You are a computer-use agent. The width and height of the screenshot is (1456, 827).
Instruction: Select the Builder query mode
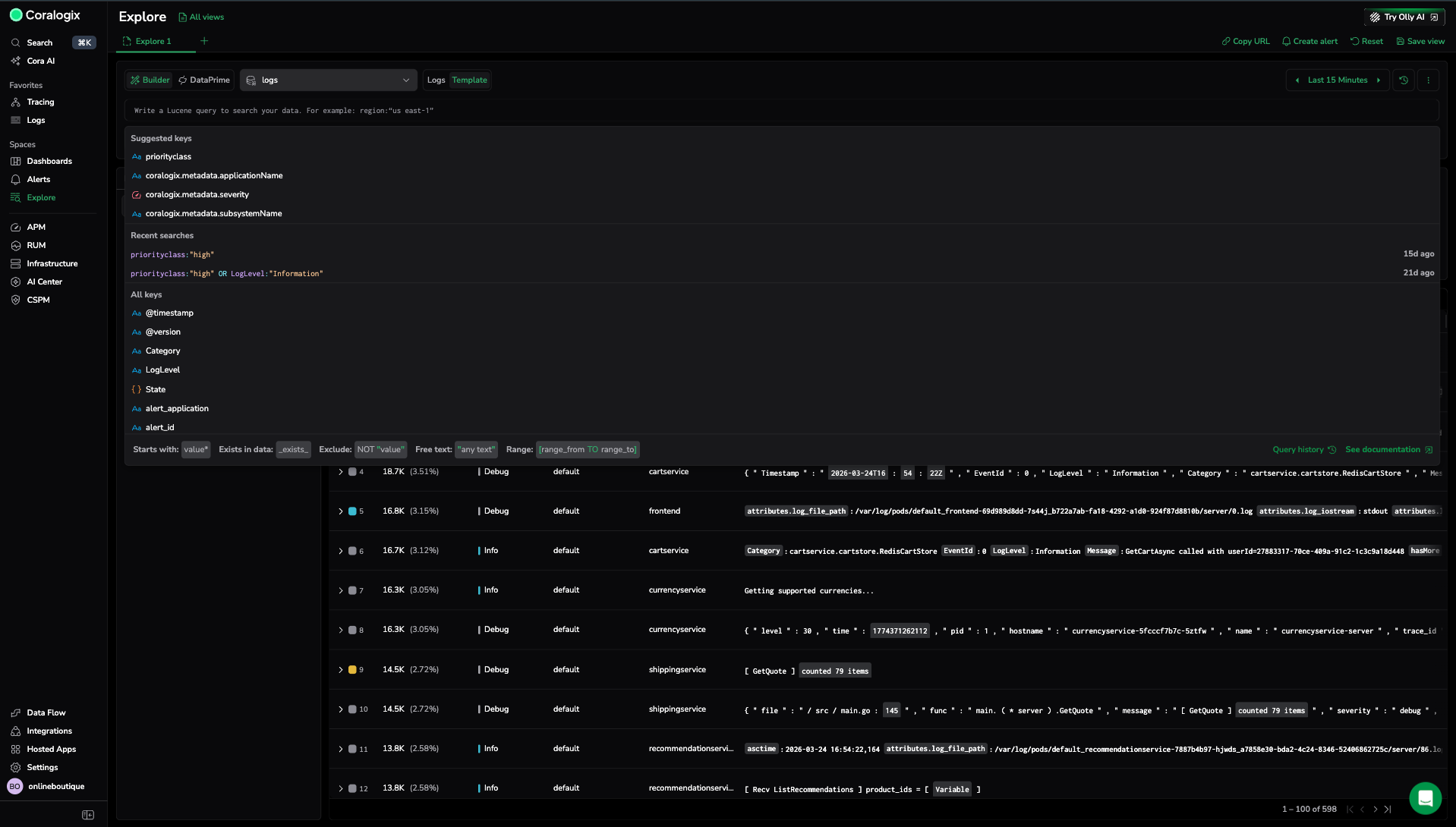pos(150,80)
